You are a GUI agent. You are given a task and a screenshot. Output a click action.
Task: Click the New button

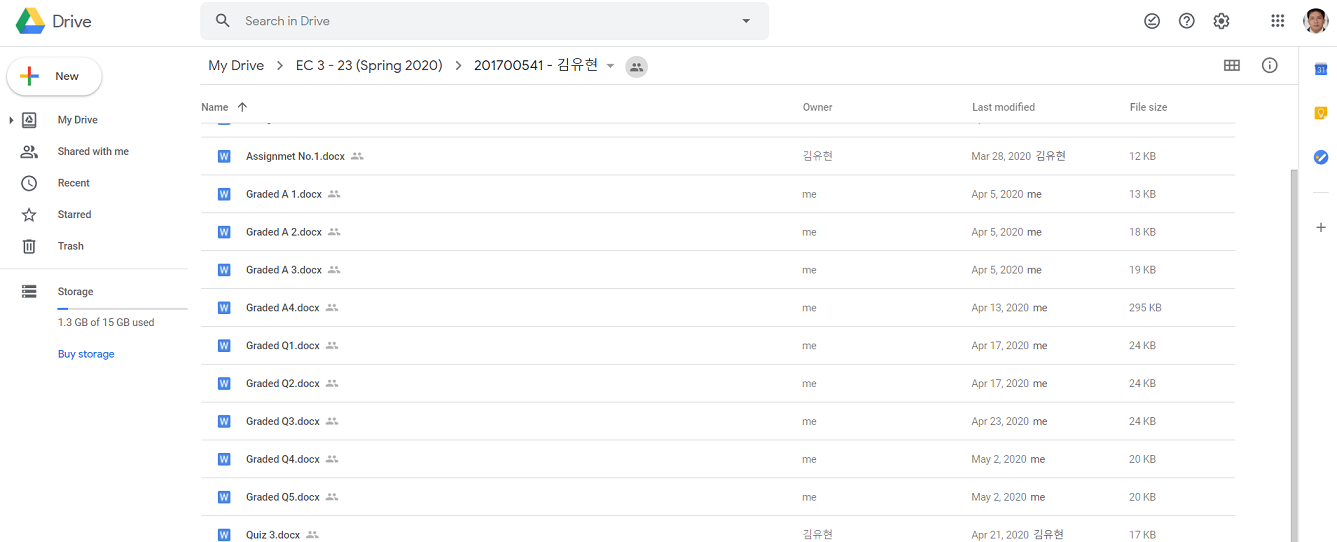54,76
